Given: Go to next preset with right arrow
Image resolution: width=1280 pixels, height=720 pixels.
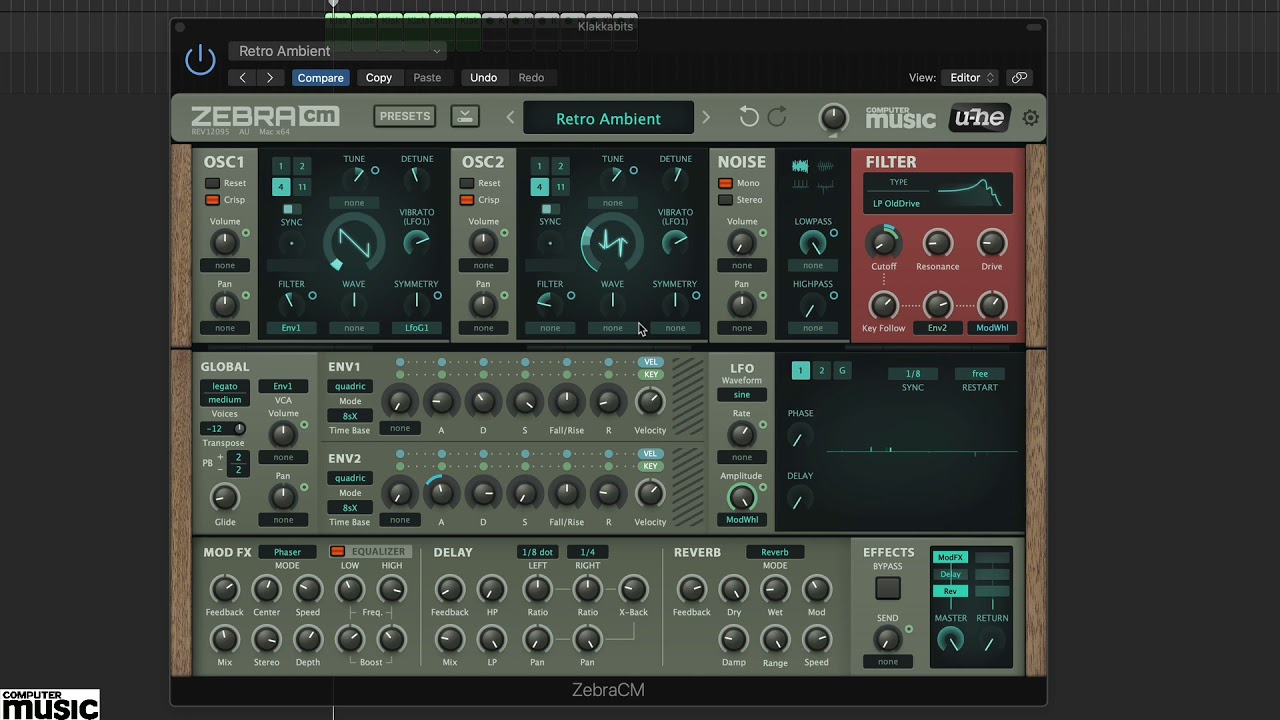Looking at the screenshot, I should [706, 118].
